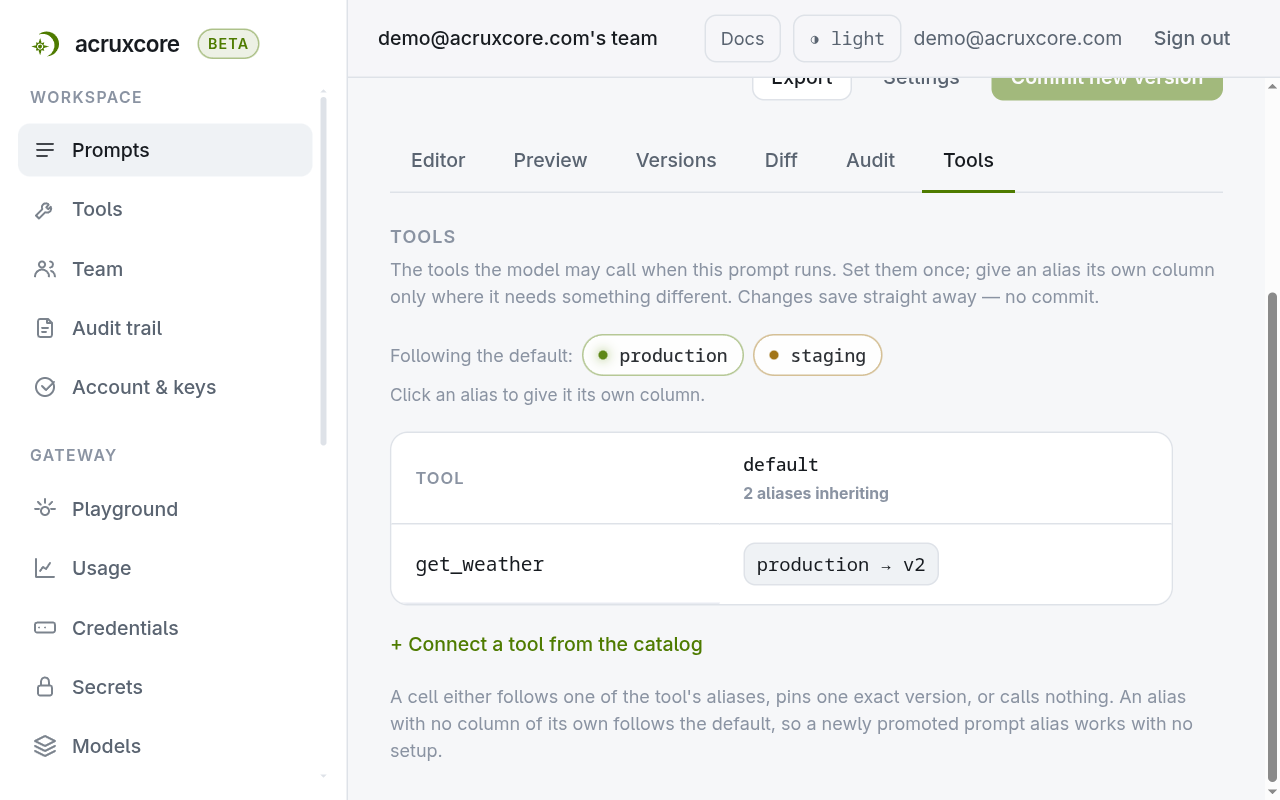Click the Usage chart icon
Viewport: 1280px width, 800px height.
click(45, 568)
